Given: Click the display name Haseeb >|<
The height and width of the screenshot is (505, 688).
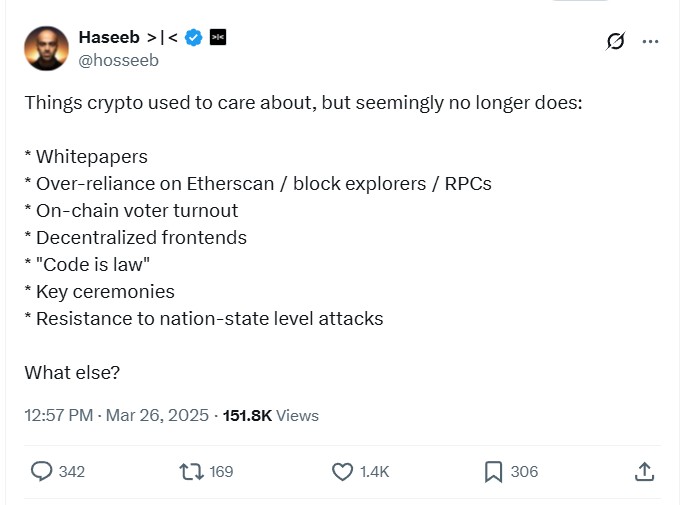Looking at the screenshot, I should click(128, 38).
